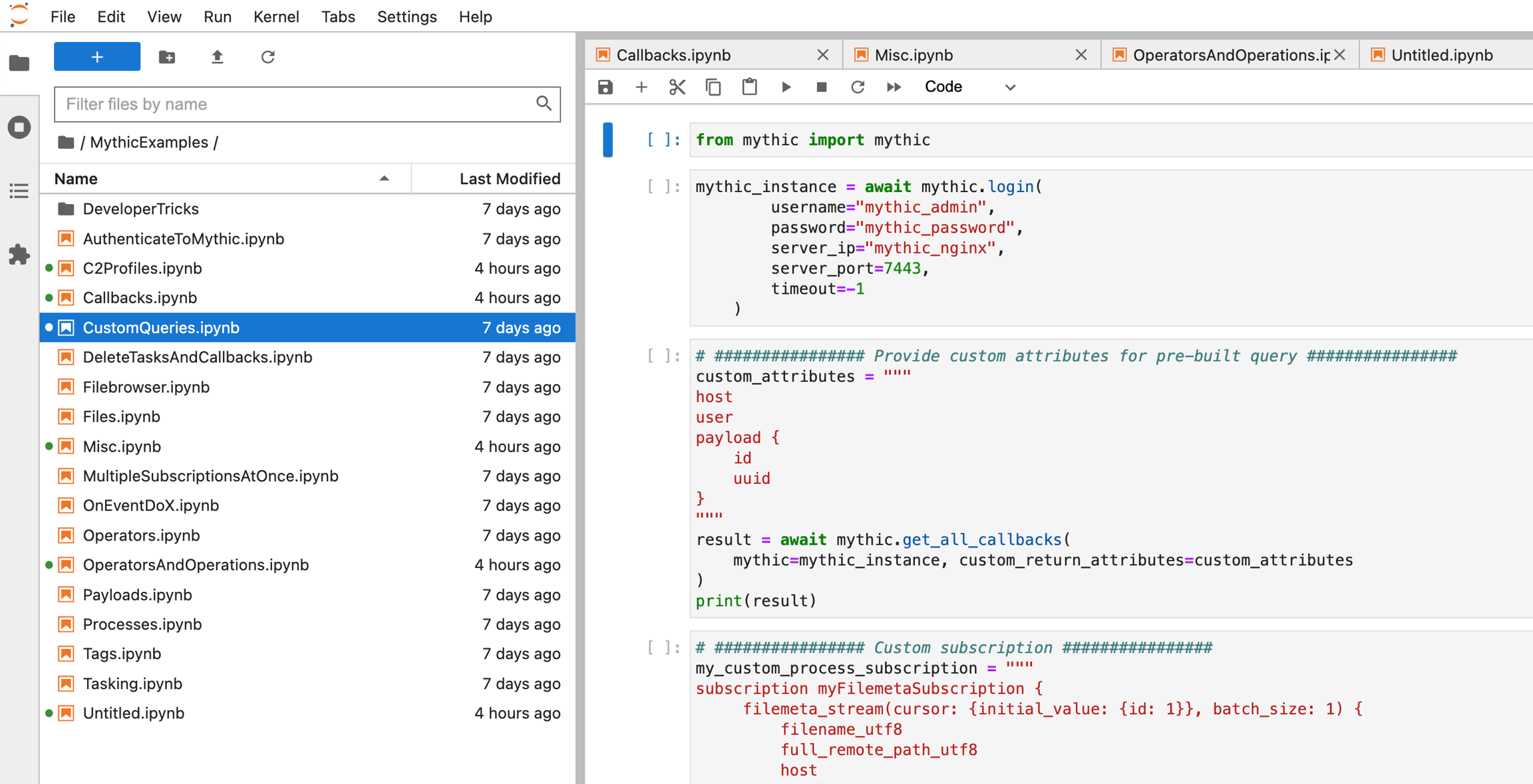Viewport: 1533px width, 784px height.
Task: Navigate to MythicExamples breadcrumb folder
Action: (148, 142)
